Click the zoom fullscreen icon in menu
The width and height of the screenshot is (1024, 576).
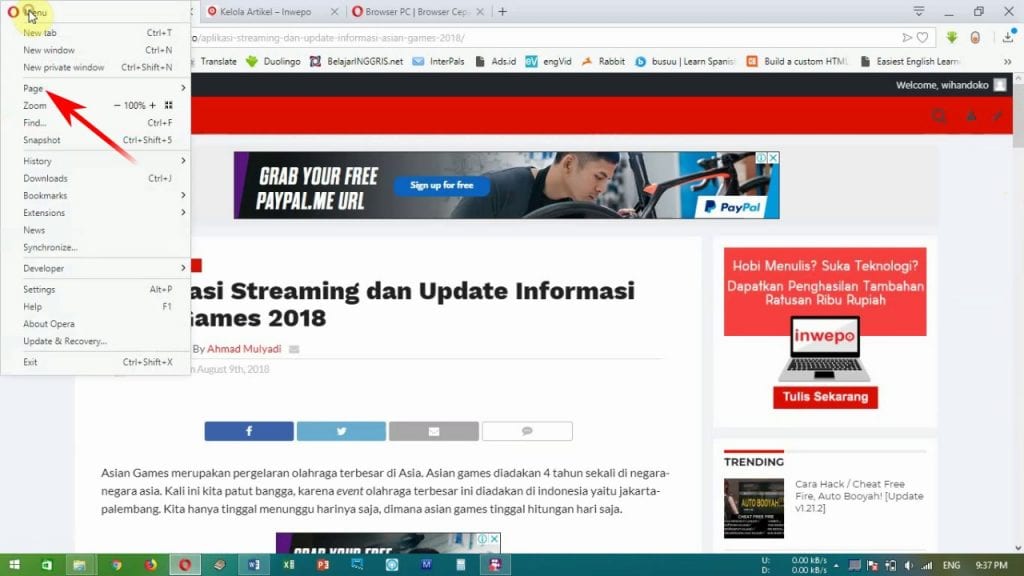(x=168, y=105)
